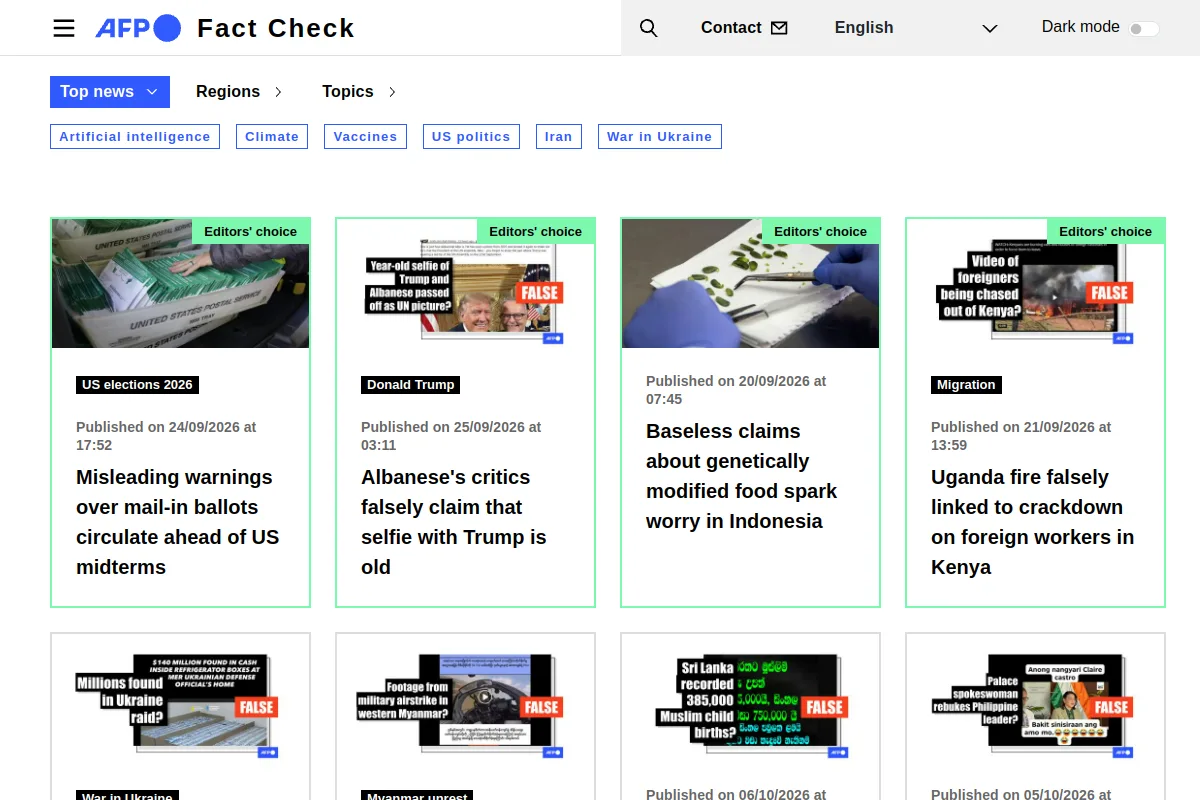Click the envelope icon beside Contact
The image size is (1200, 800).
pos(779,28)
